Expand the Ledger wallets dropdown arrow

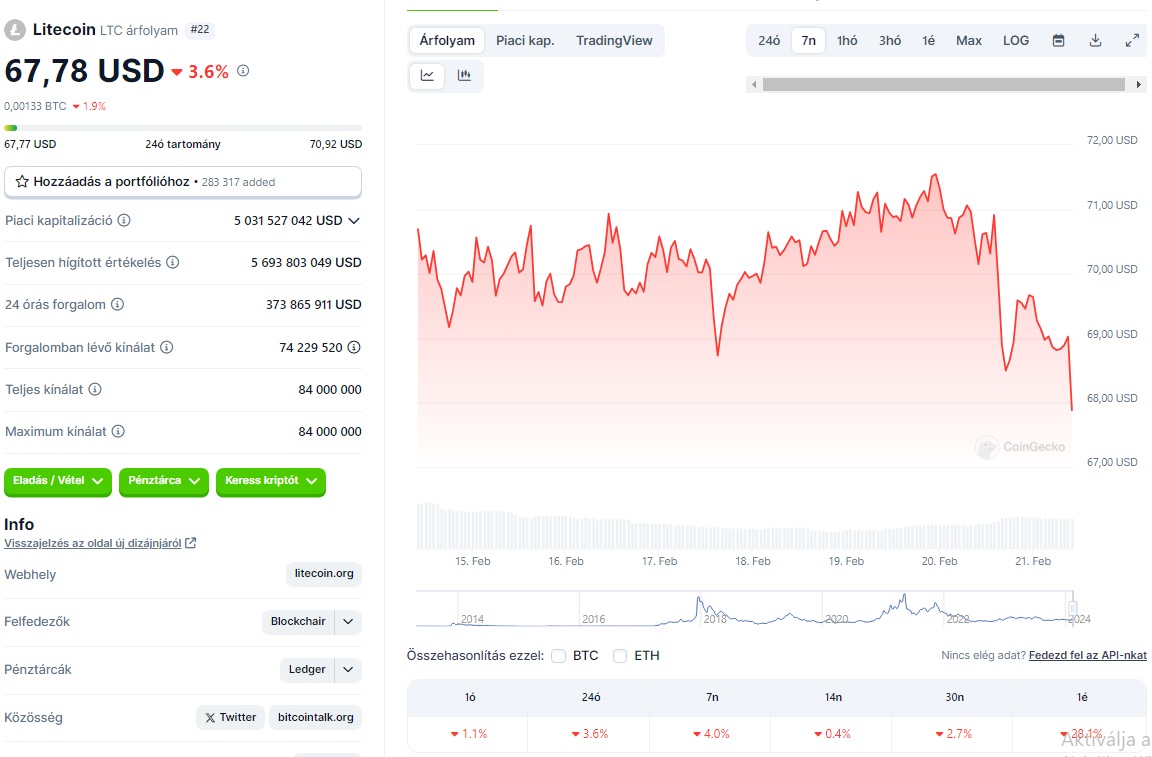coord(348,670)
